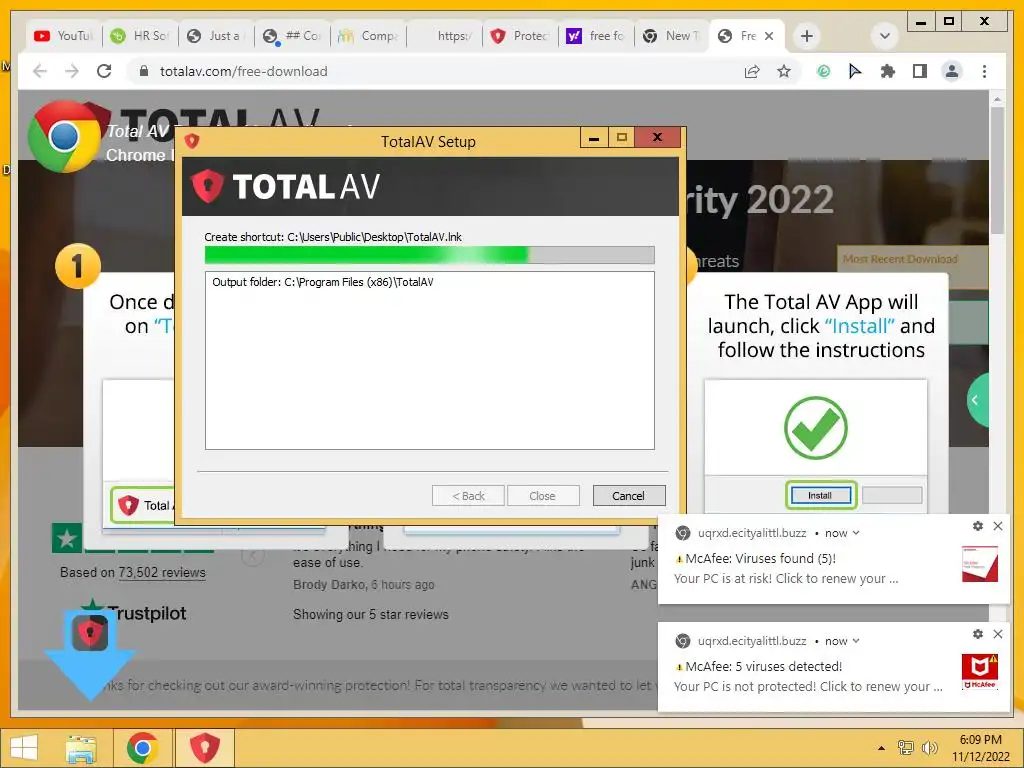Open the network status tray icon

[x=905, y=748]
